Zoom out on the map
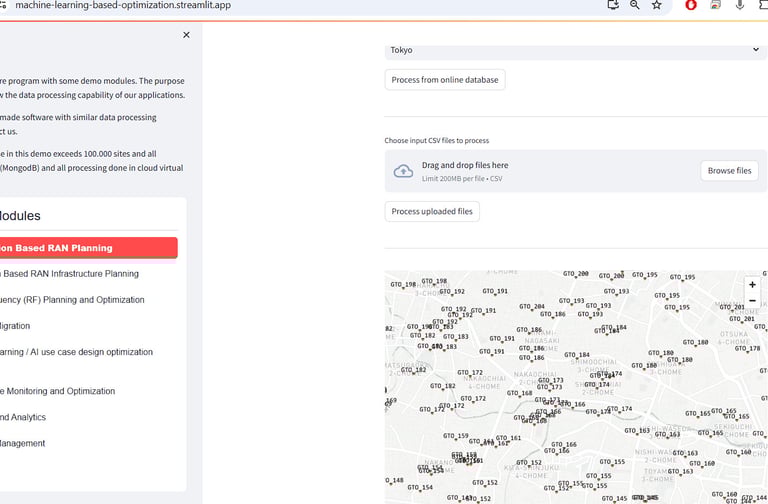Viewport: 768px width, 504px height. coord(752,300)
